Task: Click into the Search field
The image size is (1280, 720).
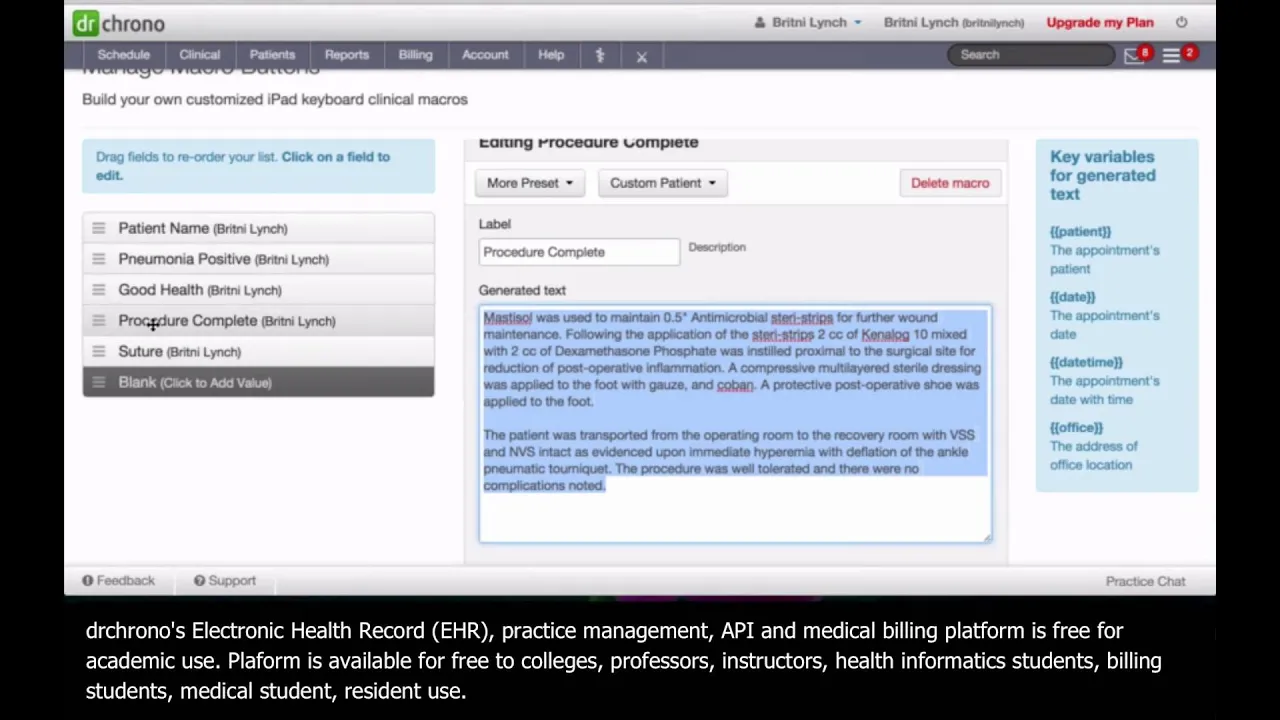Action: 1032,55
